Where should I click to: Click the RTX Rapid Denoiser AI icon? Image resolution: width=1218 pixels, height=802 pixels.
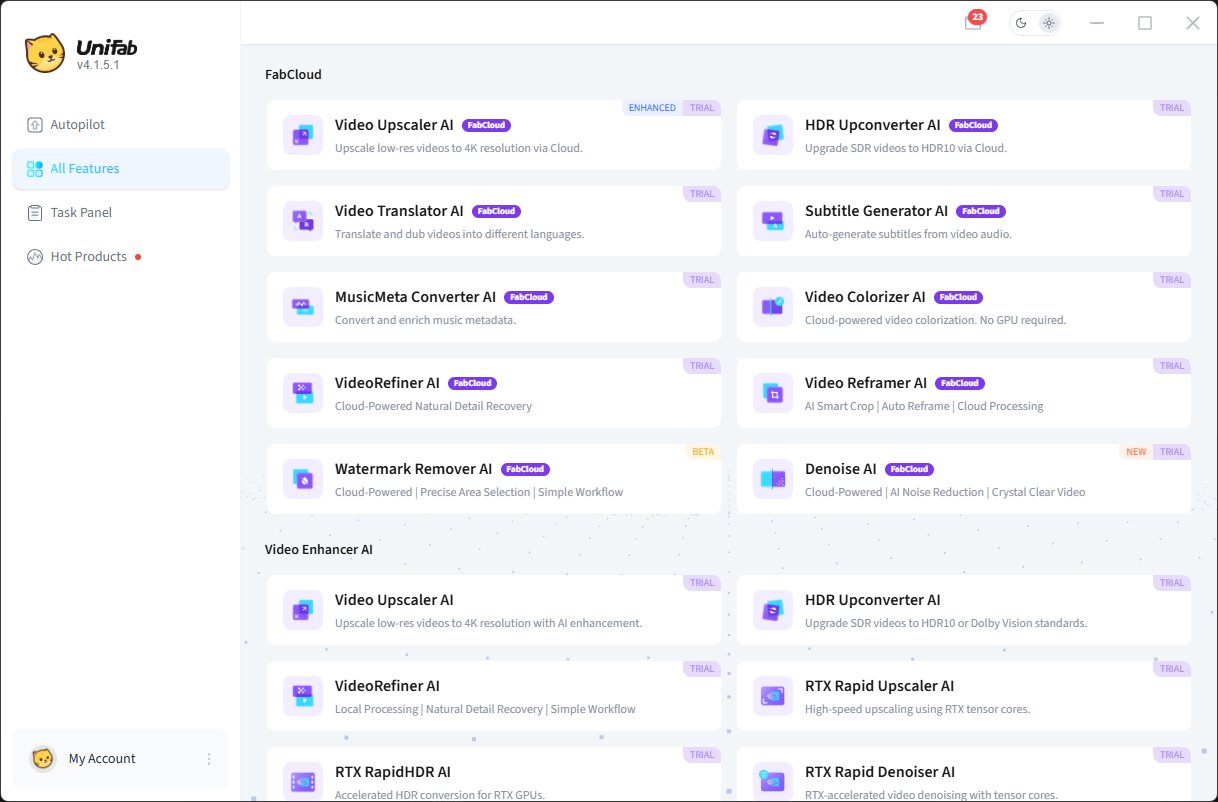772,782
